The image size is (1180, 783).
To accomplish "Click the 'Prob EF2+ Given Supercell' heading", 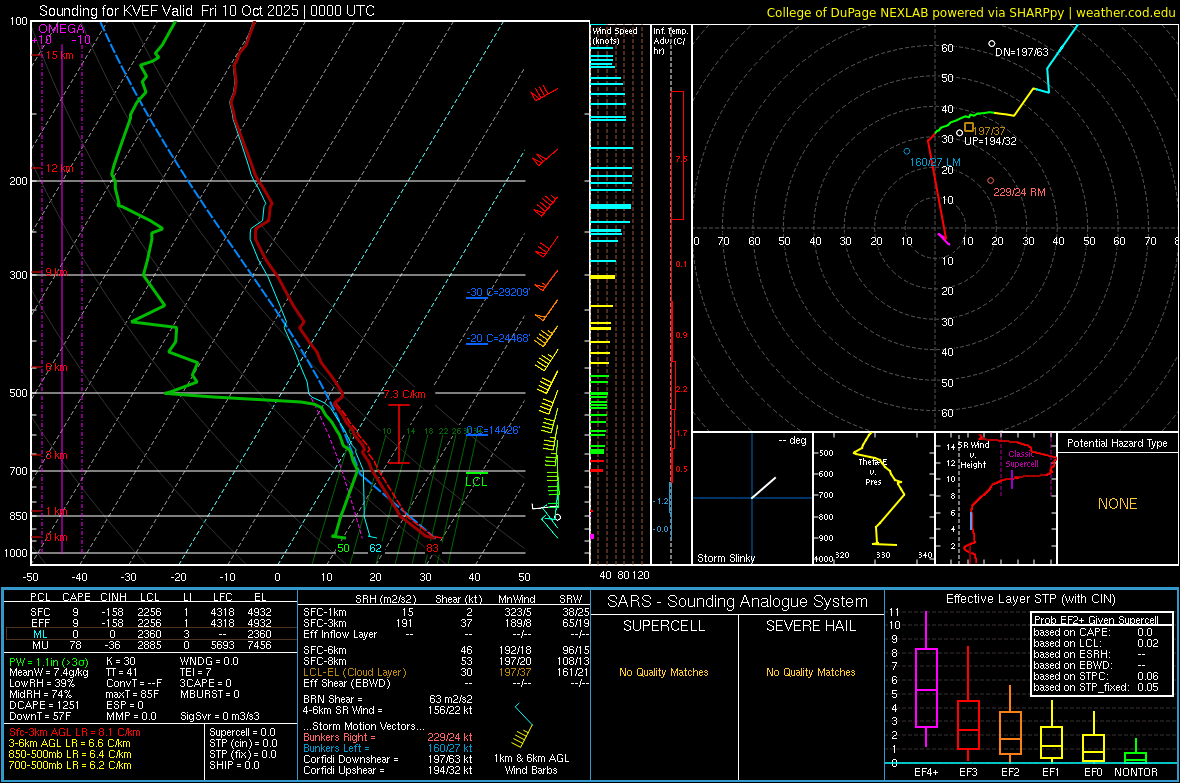I will (x=1096, y=620).
